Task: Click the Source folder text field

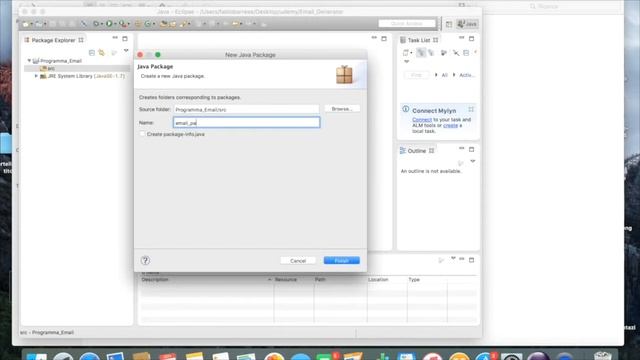Action: [247, 109]
